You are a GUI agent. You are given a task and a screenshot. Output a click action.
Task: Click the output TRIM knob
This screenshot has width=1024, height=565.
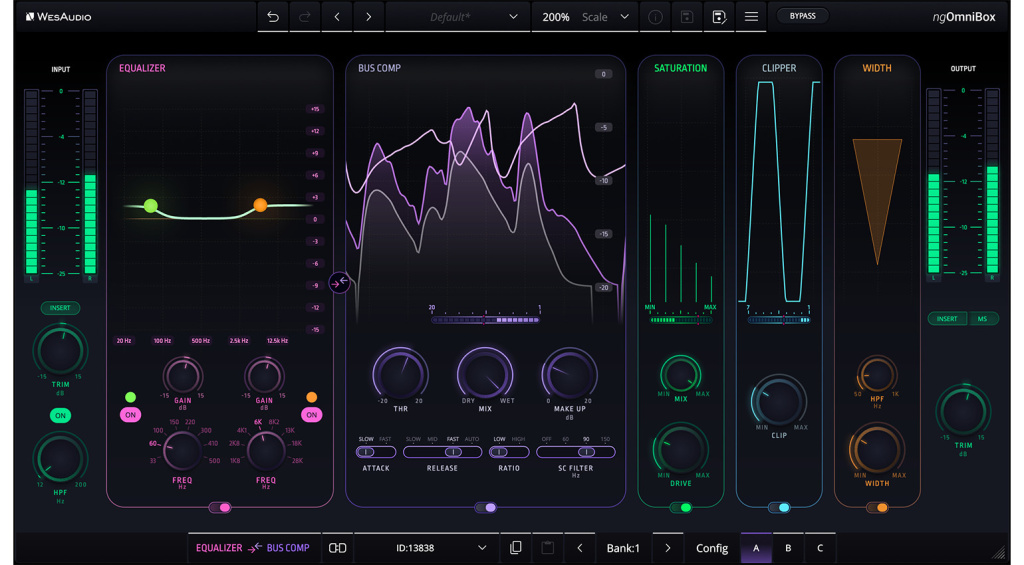click(963, 412)
